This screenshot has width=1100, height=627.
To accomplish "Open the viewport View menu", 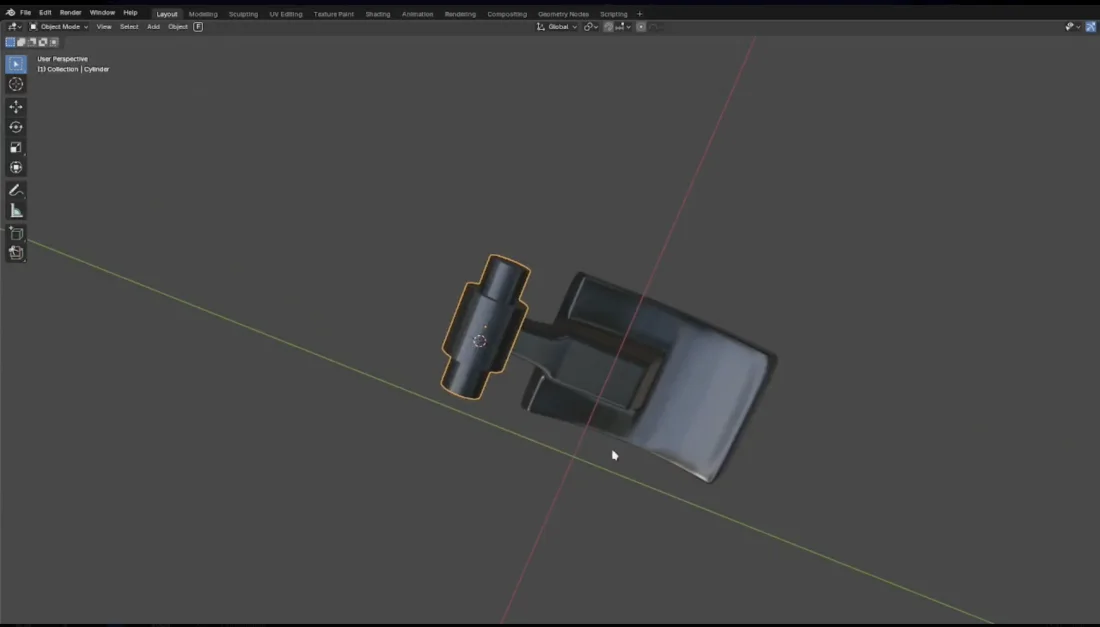I will (104, 27).
